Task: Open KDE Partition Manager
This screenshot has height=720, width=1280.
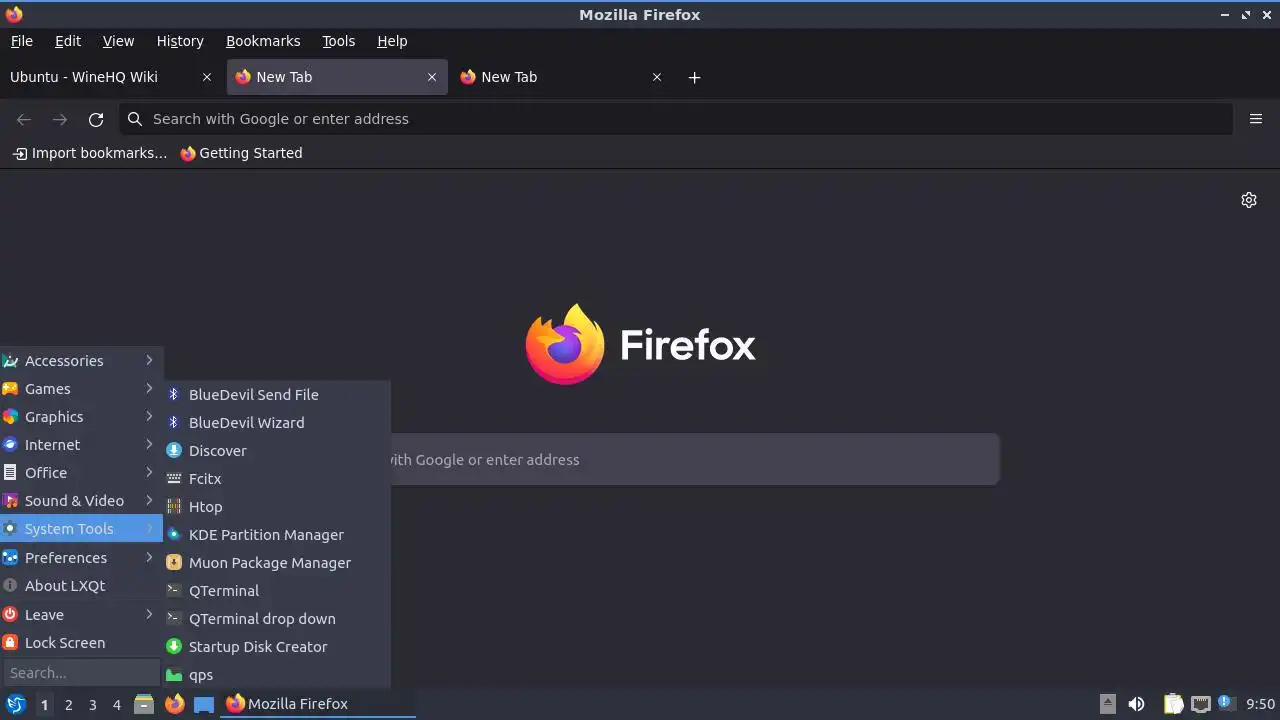Action: [x=277, y=534]
